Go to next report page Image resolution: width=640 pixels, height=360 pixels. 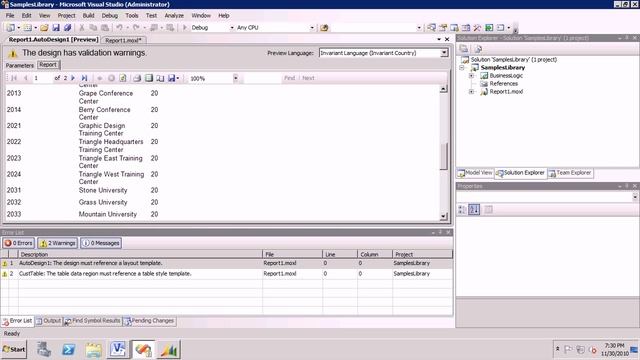click(73, 78)
